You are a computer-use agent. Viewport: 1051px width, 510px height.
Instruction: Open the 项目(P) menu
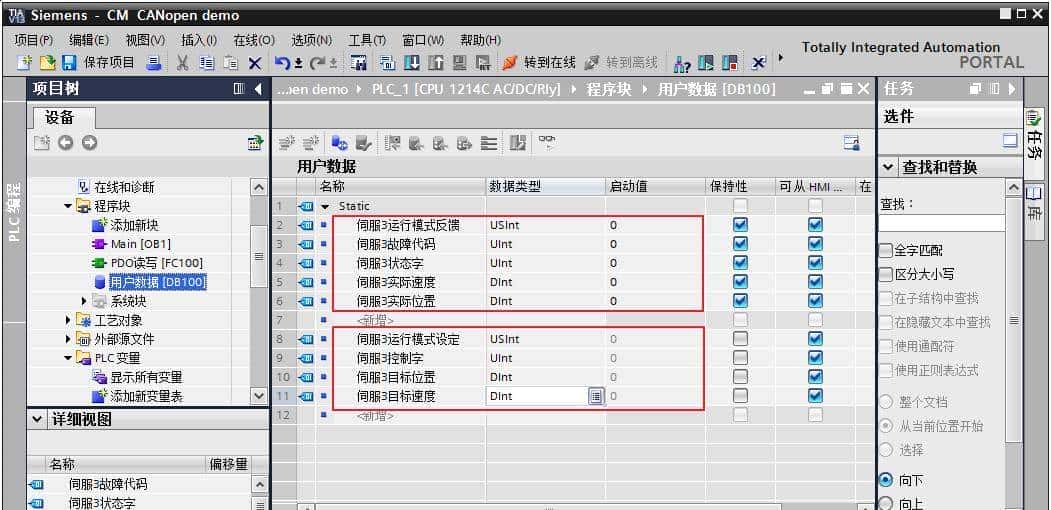tap(34, 40)
